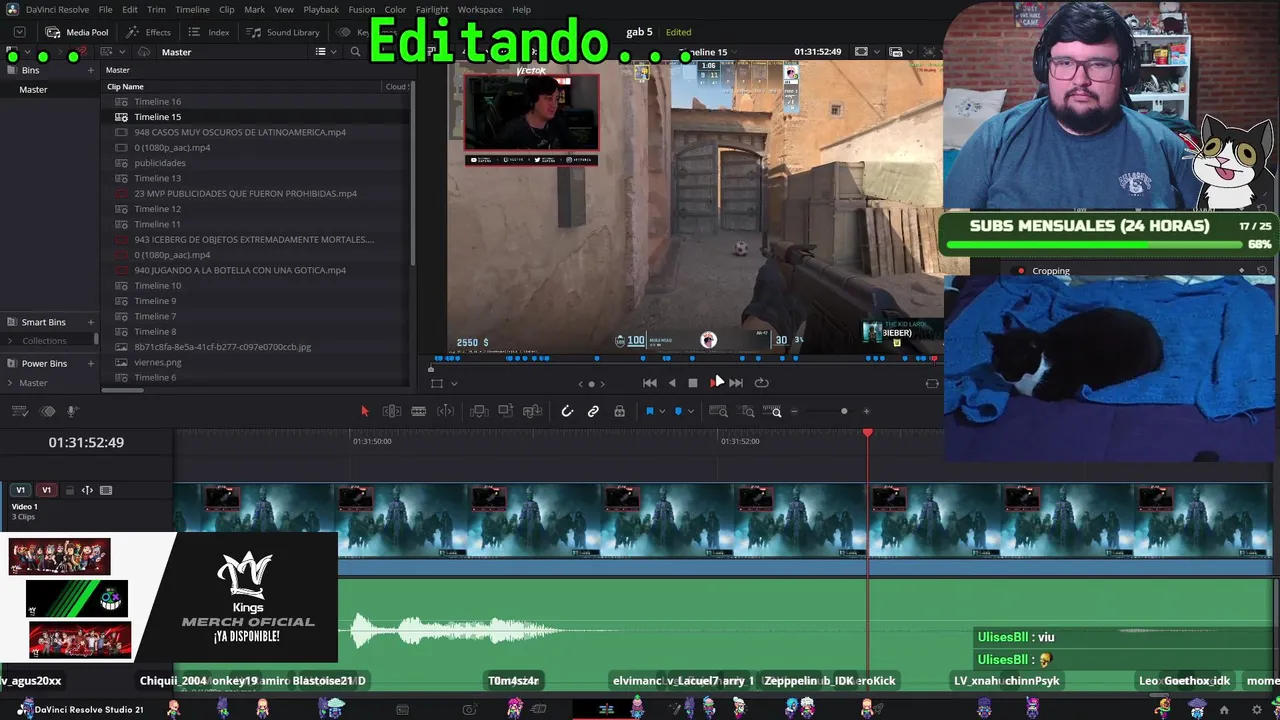
Task: Open the import media dropdown arrow
Action: click(x=122, y=52)
